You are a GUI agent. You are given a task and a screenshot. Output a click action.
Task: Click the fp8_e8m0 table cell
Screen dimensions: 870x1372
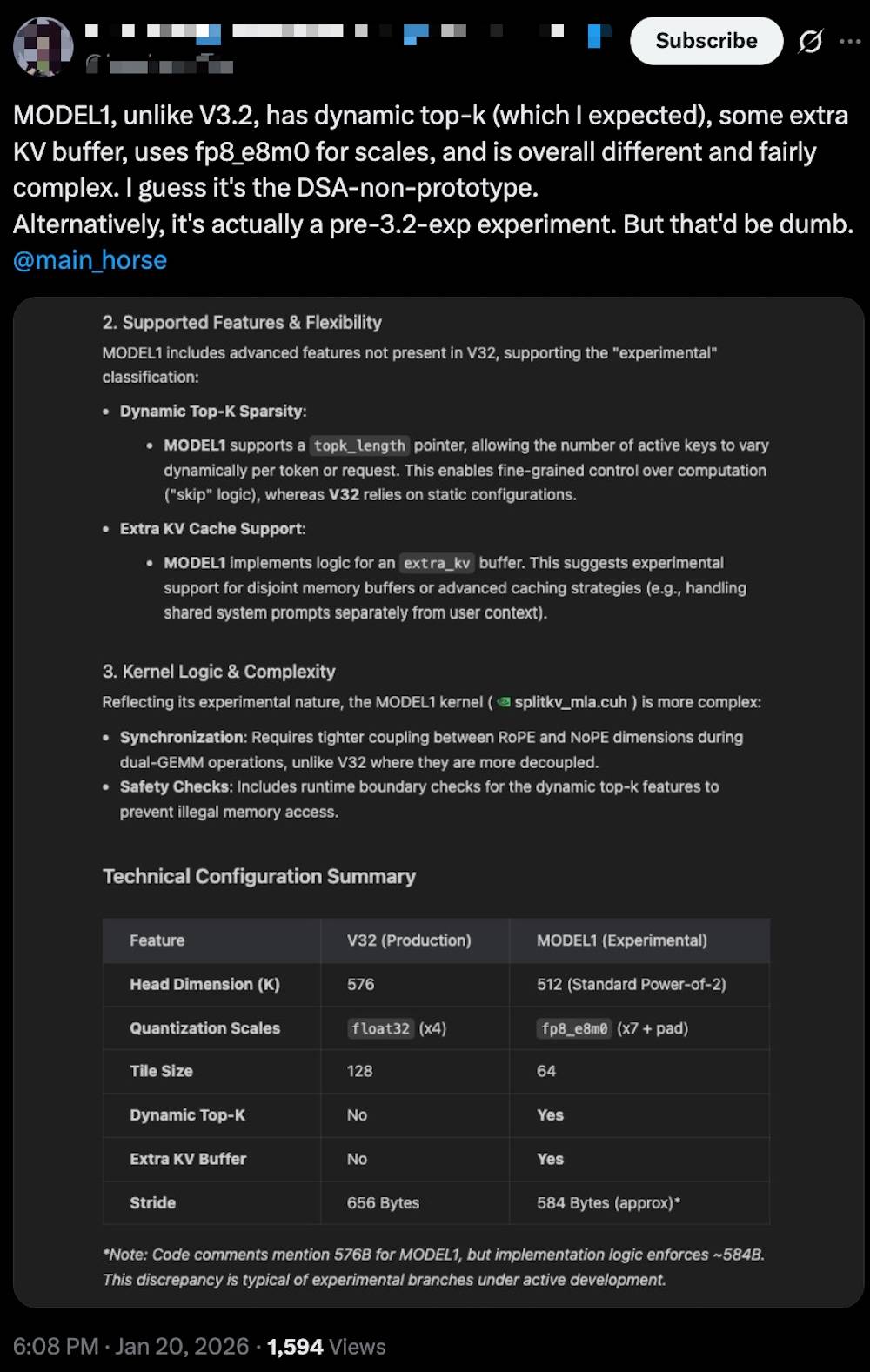(573, 1028)
